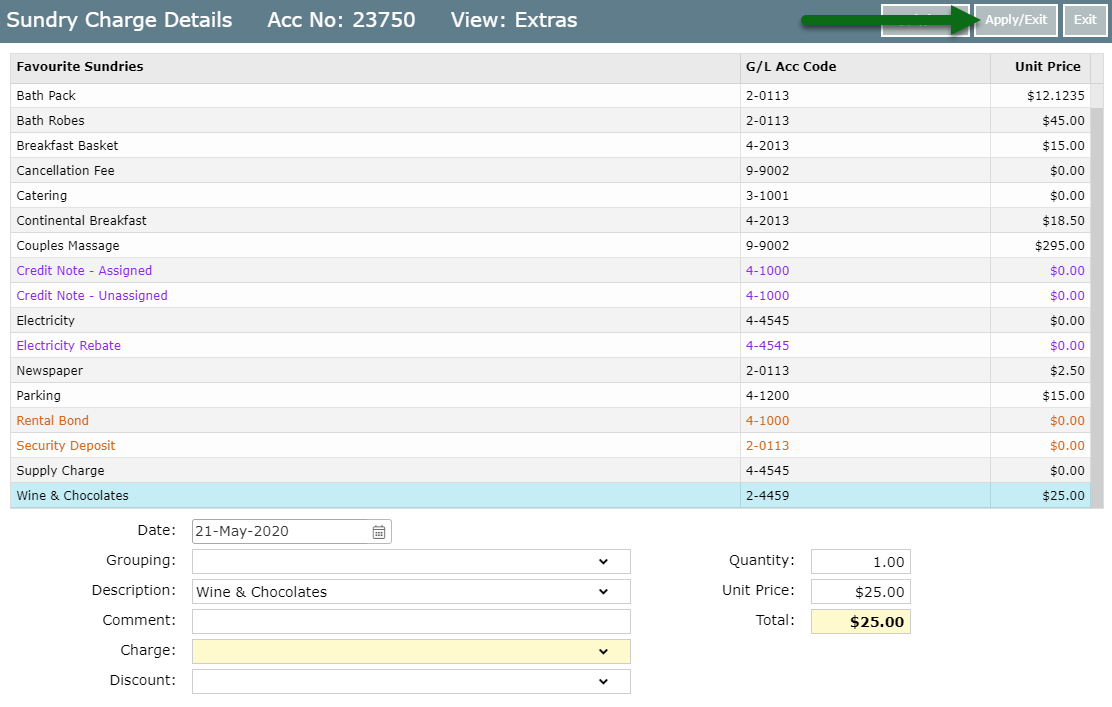
Task: Click the G/L code 2-4459 for Wine & Chocolates
Action: 767,496
